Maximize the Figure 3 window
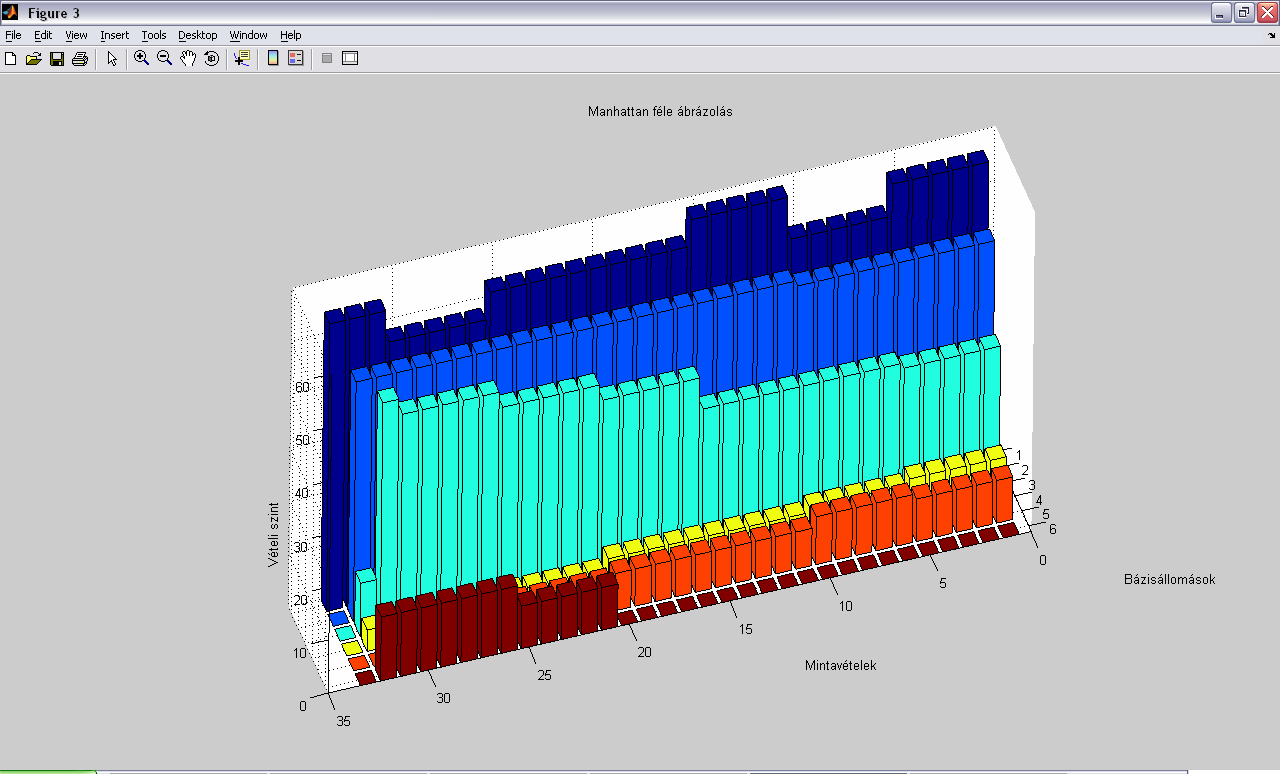 [x=1244, y=13]
